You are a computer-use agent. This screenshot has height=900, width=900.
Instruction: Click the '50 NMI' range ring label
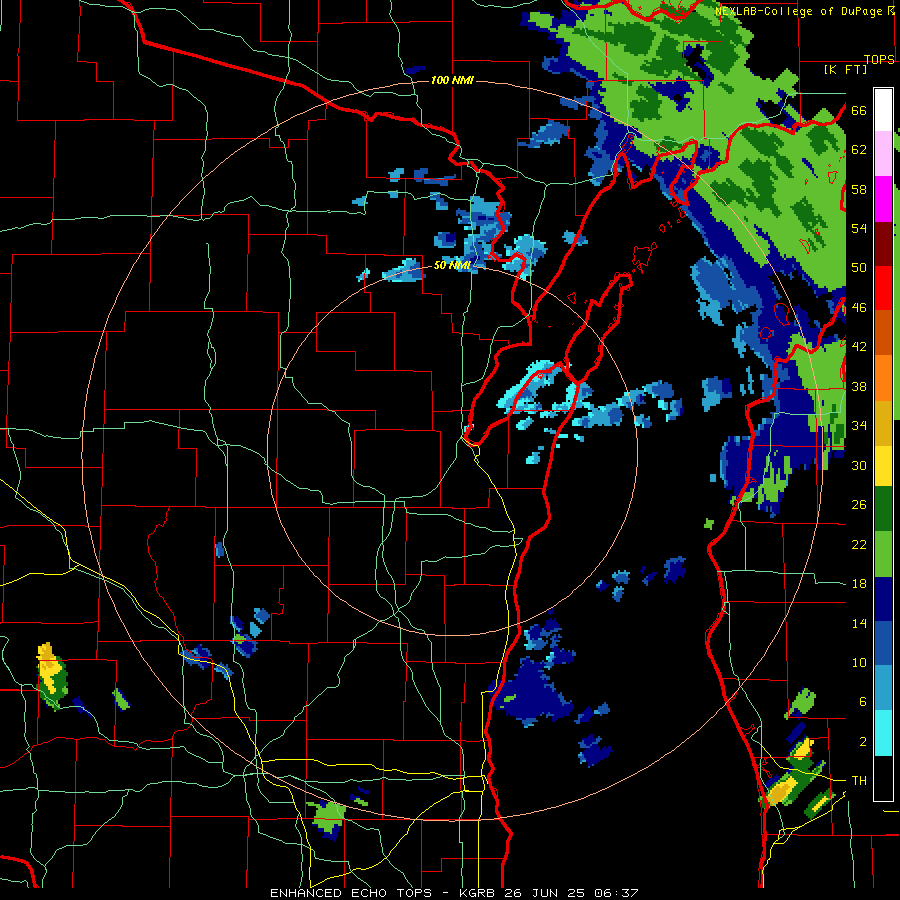(452, 265)
